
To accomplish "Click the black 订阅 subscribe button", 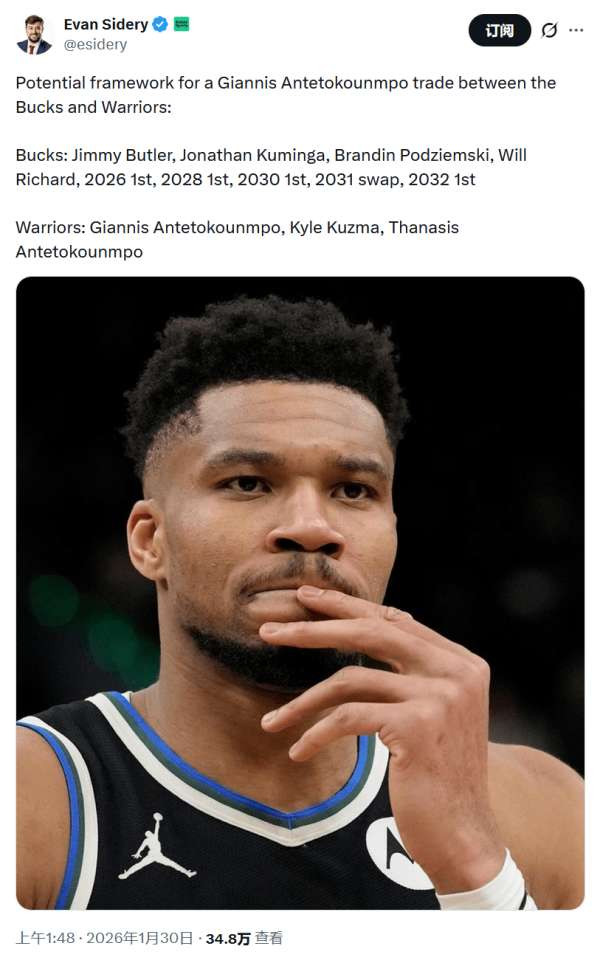I will coord(500,30).
